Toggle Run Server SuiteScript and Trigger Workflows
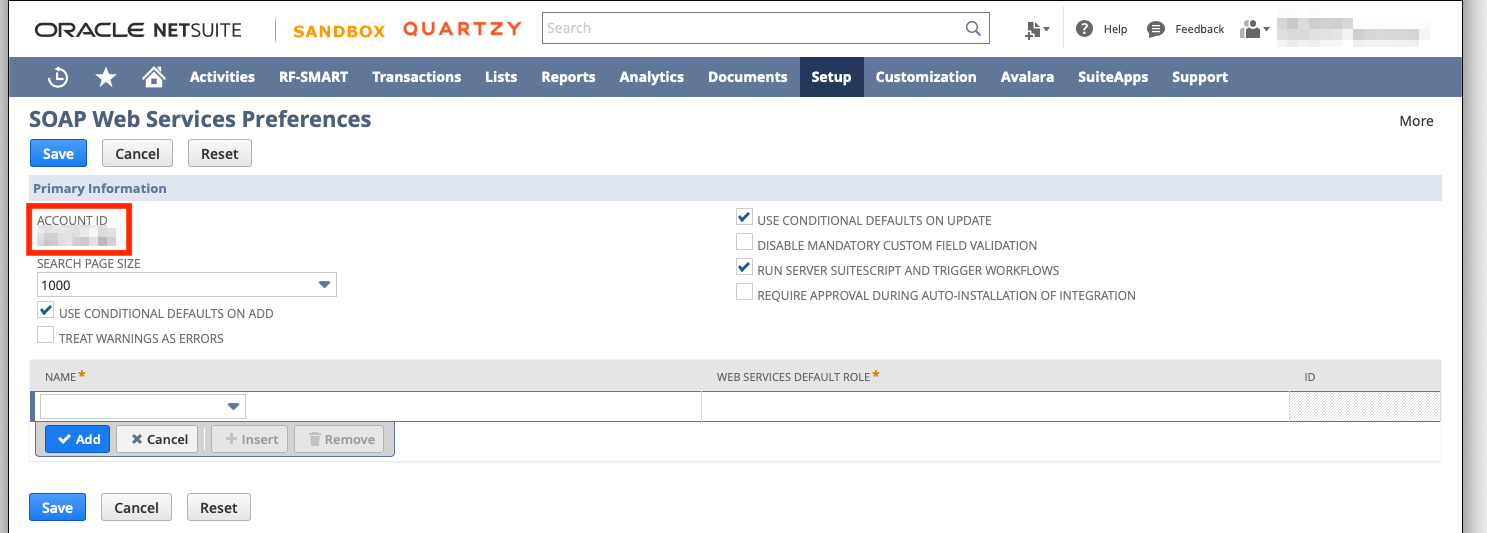 pyautogui.click(x=744, y=268)
